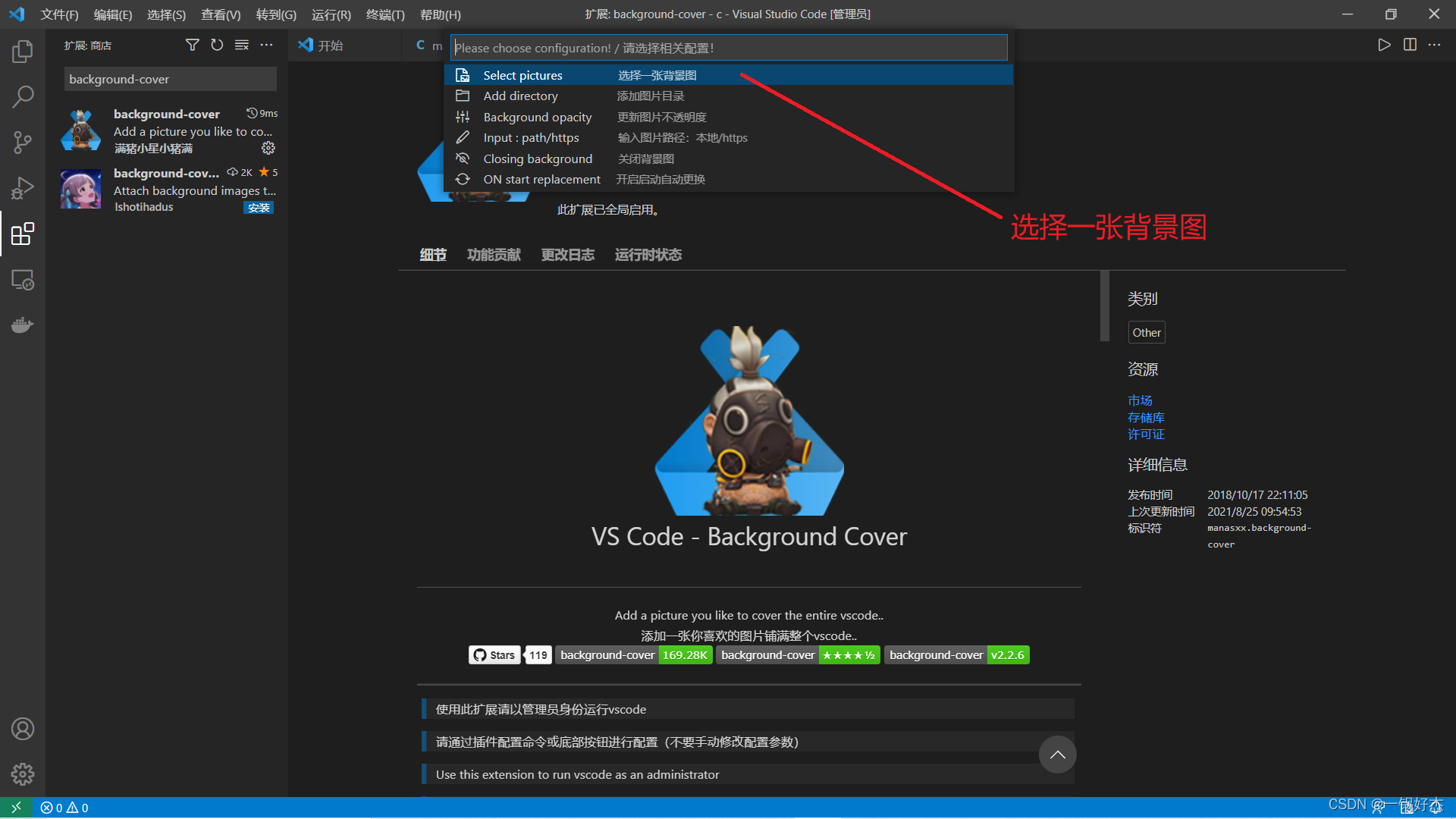Click the 安装 install button
Screen dimensions: 1456x819
point(259,208)
